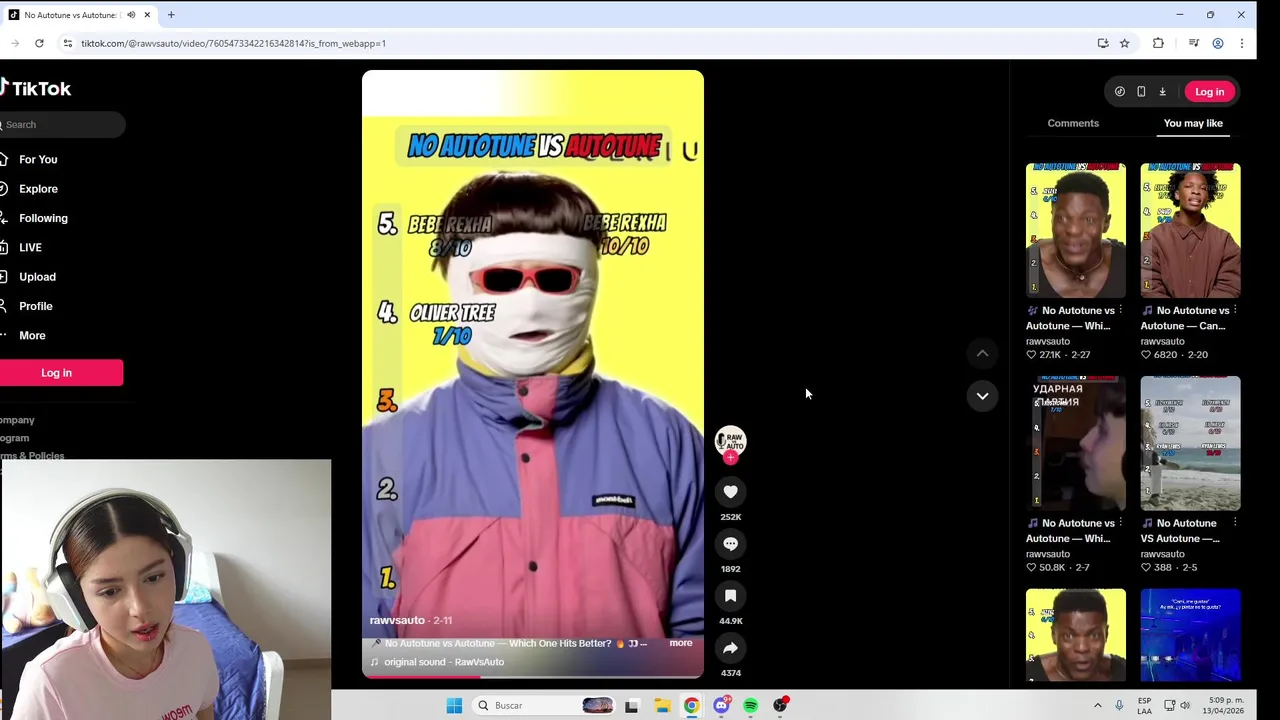Open the TikTok logo home link
1280x720 pixels.
(36, 88)
